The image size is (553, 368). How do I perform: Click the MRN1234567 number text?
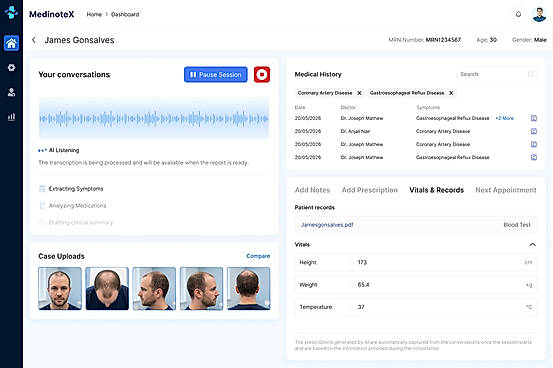pyautogui.click(x=443, y=40)
